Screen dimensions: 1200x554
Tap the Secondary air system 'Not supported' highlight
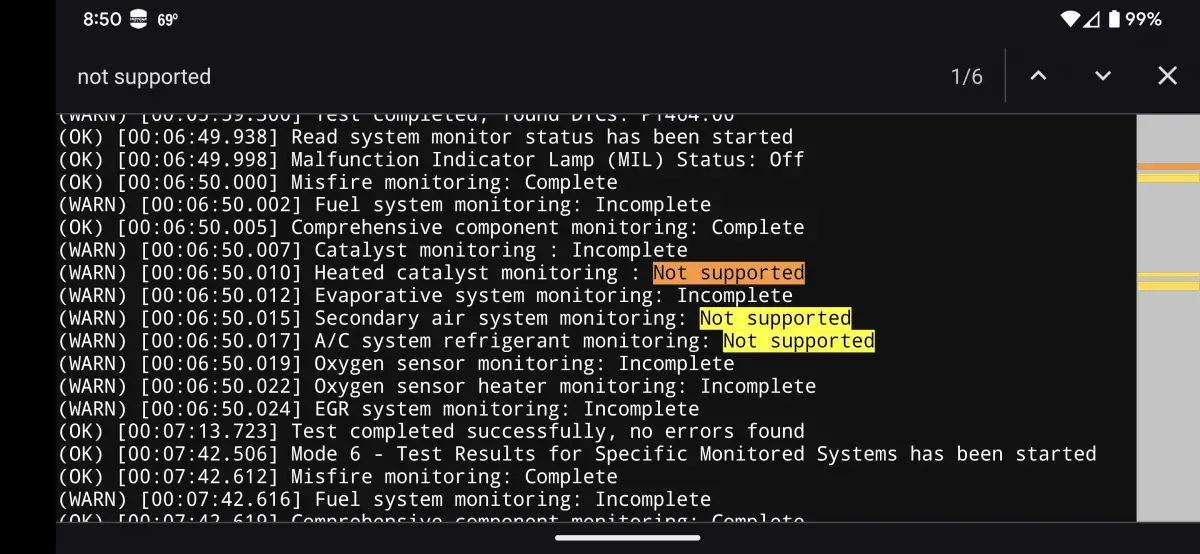(x=775, y=318)
